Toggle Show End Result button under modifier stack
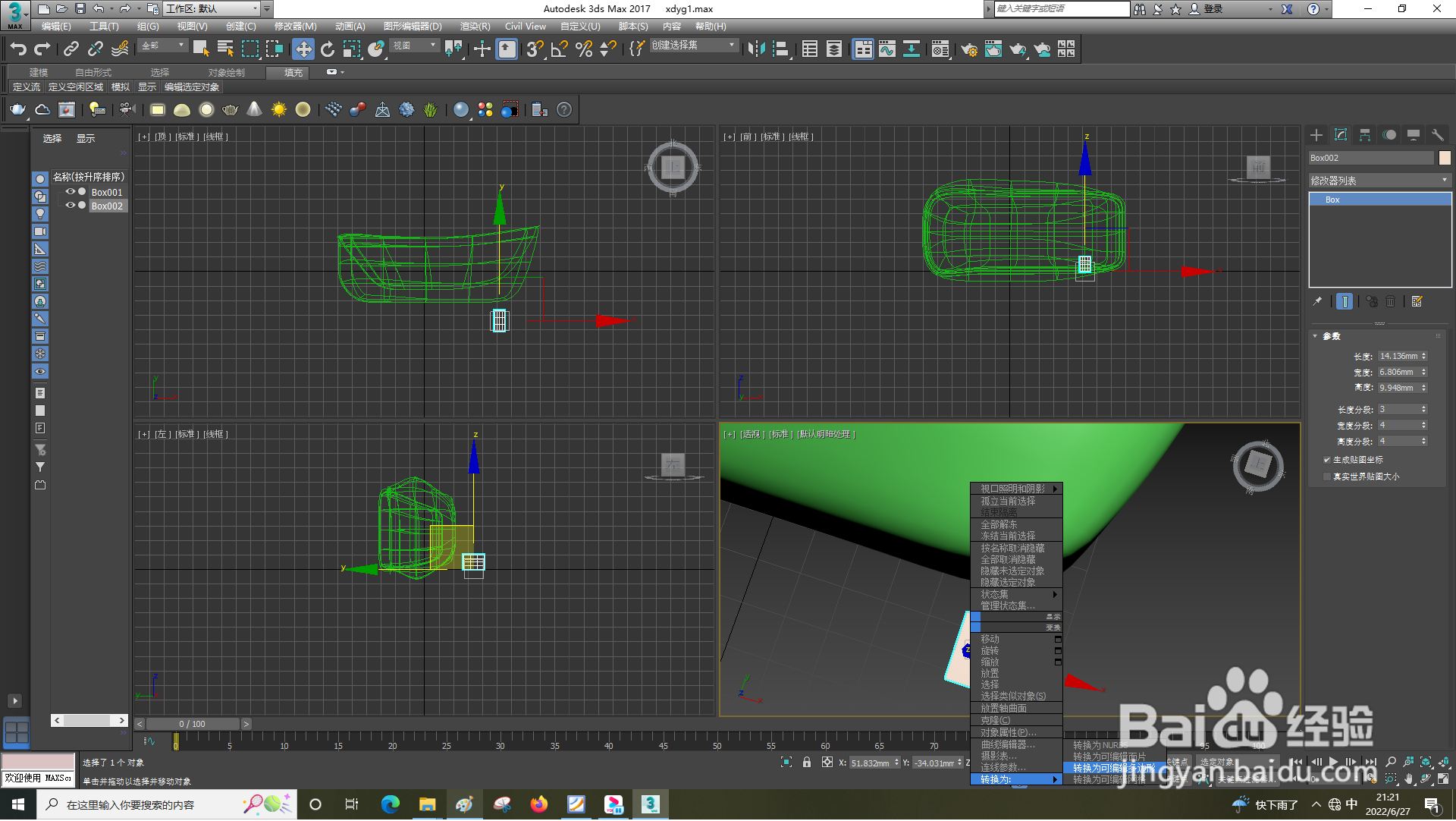The width and height of the screenshot is (1456, 821). point(1345,302)
